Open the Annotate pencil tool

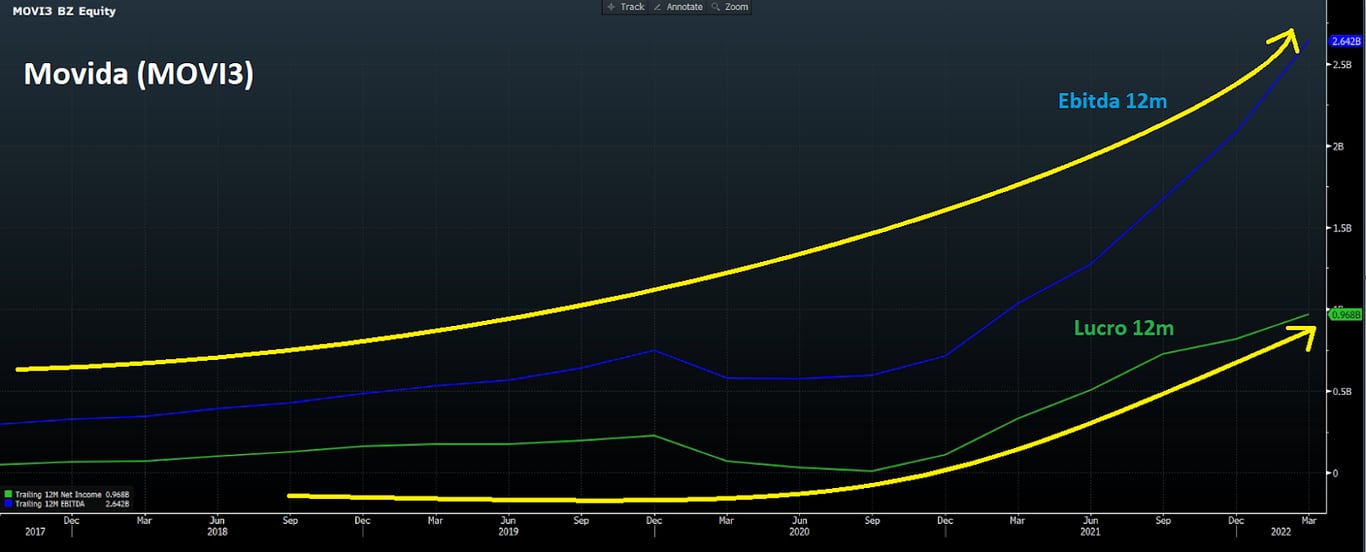pos(679,7)
